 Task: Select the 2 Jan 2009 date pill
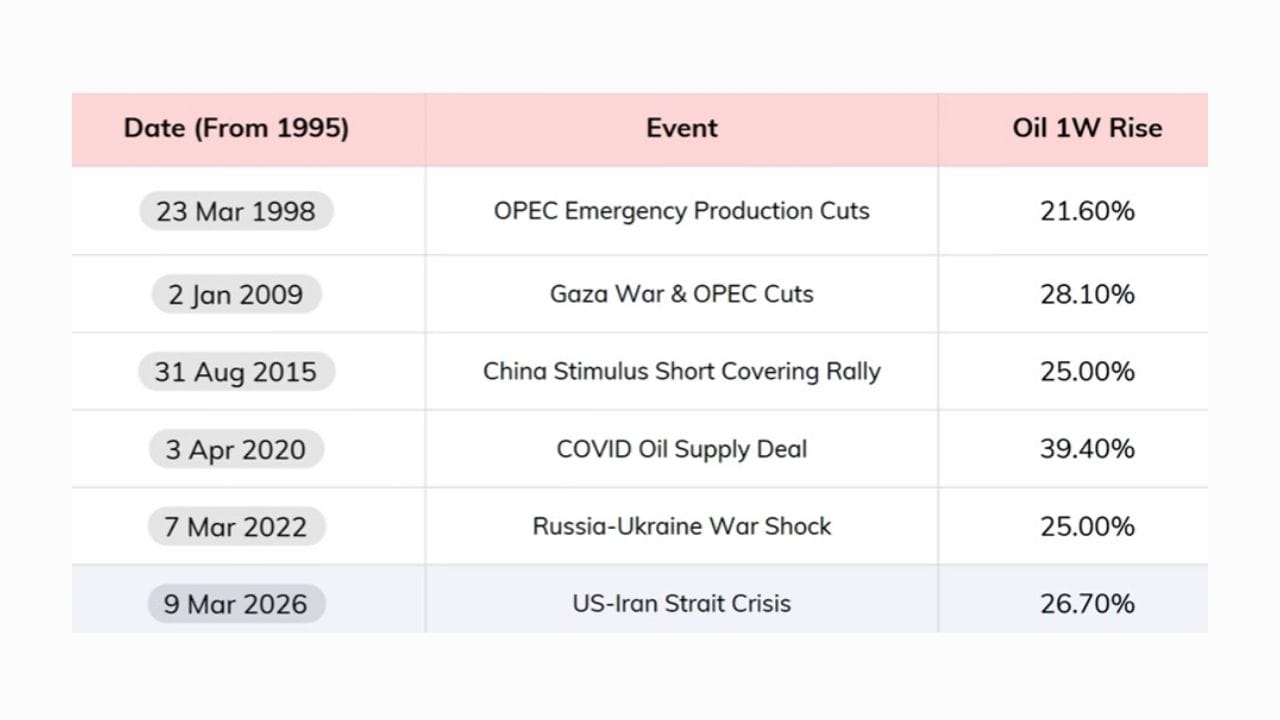(236, 295)
